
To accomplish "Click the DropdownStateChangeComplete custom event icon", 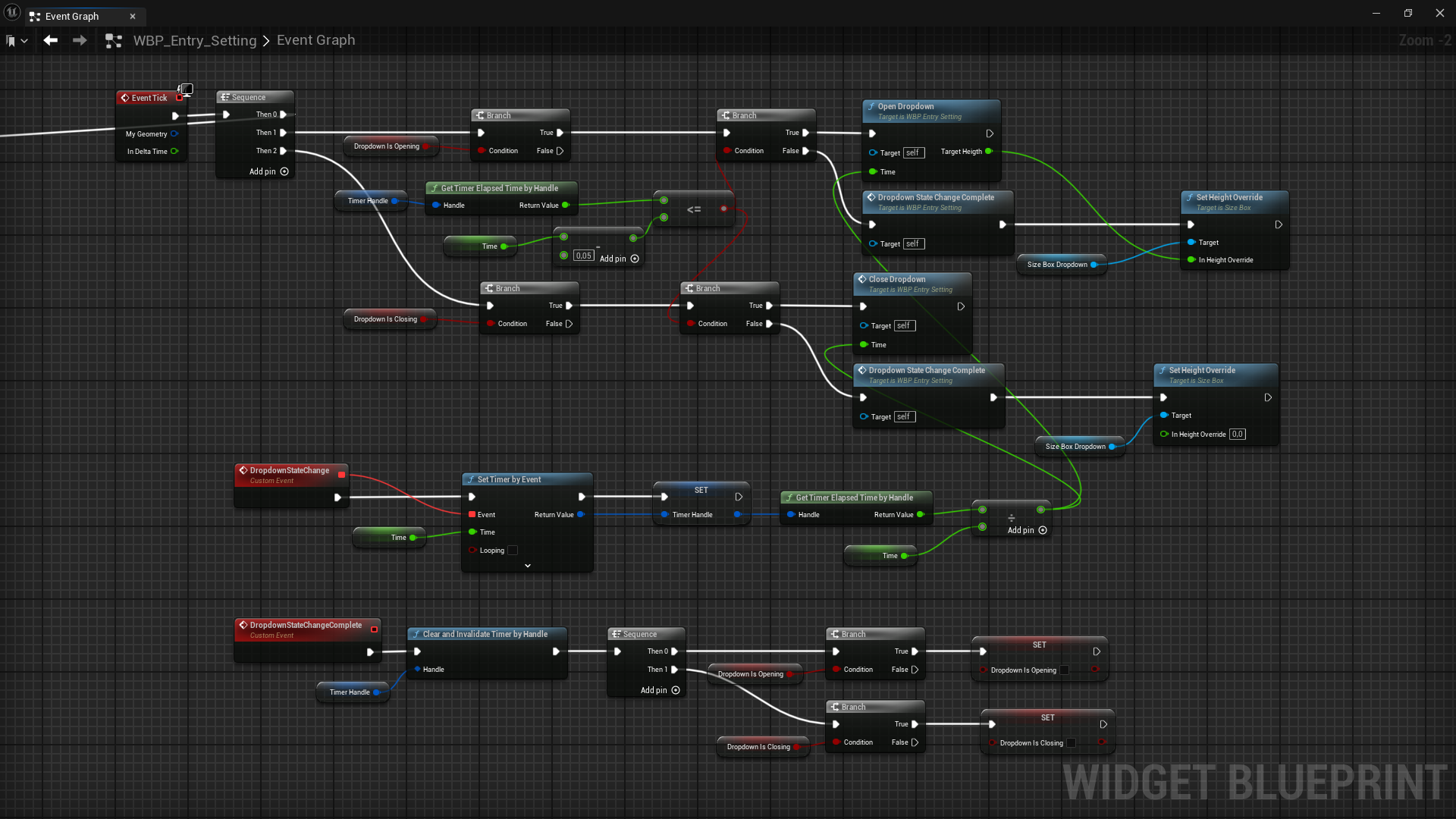I will coord(243,626).
